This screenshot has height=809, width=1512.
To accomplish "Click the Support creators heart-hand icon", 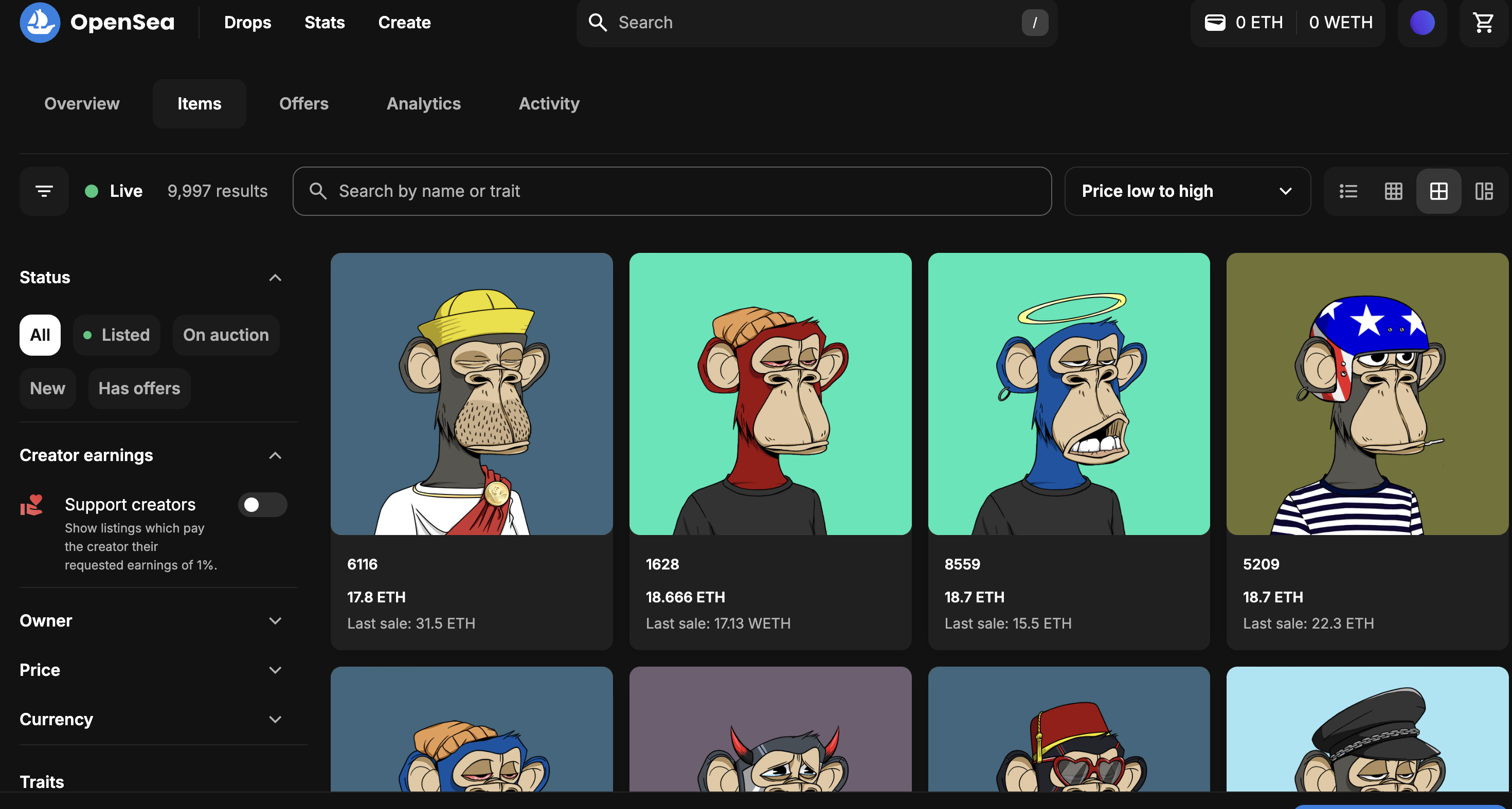I will pyautogui.click(x=32, y=505).
